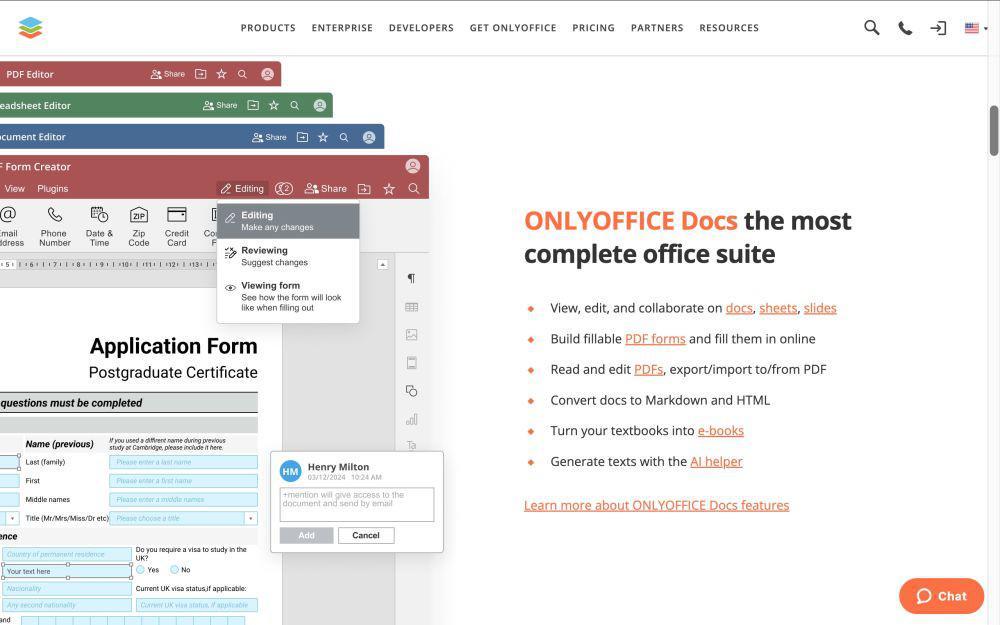The image size is (1000, 625).
Task: Click the image settings icon in sidebar
Action: coord(411,335)
